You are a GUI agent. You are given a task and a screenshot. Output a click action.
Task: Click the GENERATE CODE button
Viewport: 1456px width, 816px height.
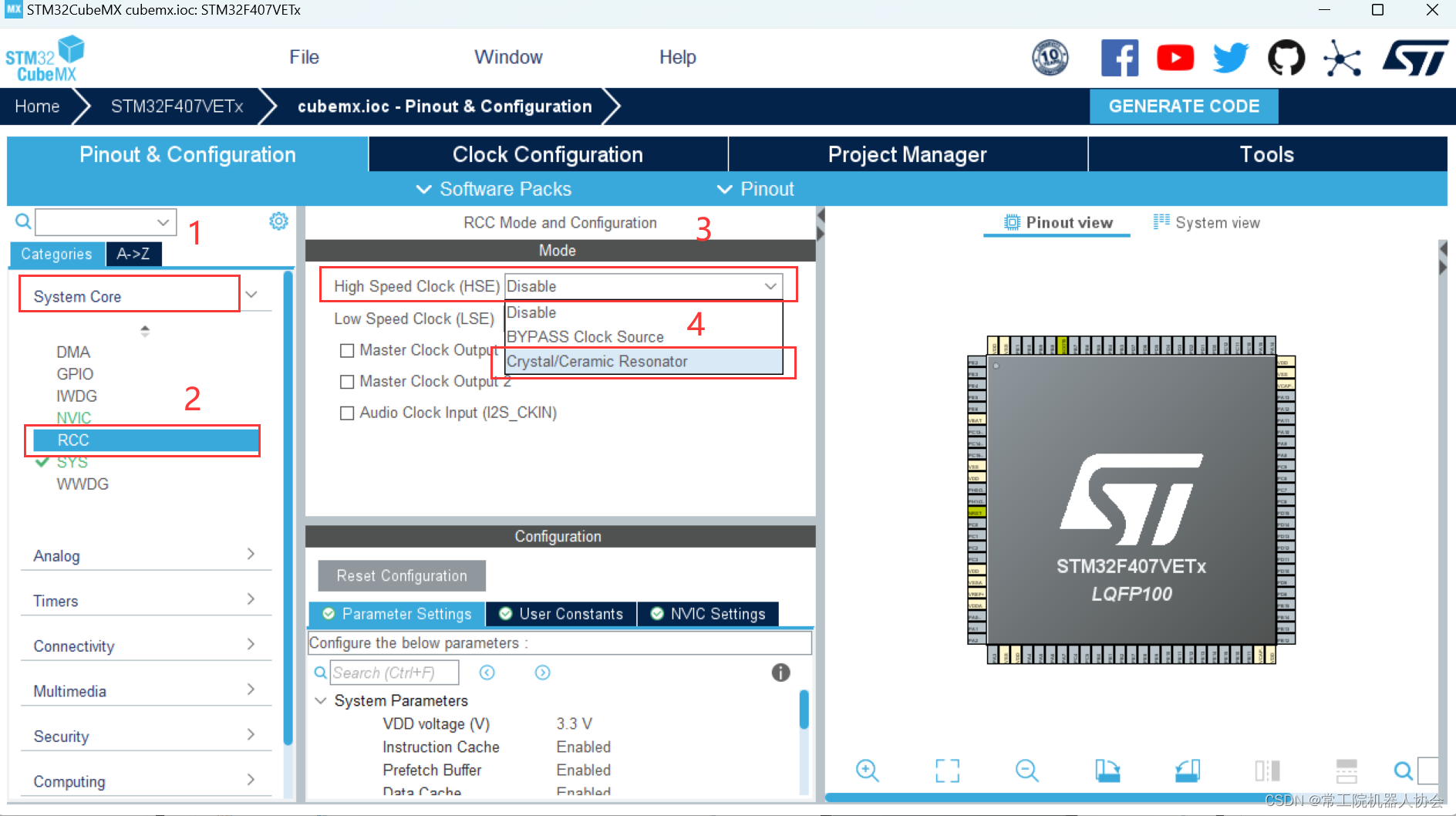tap(1184, 106)
